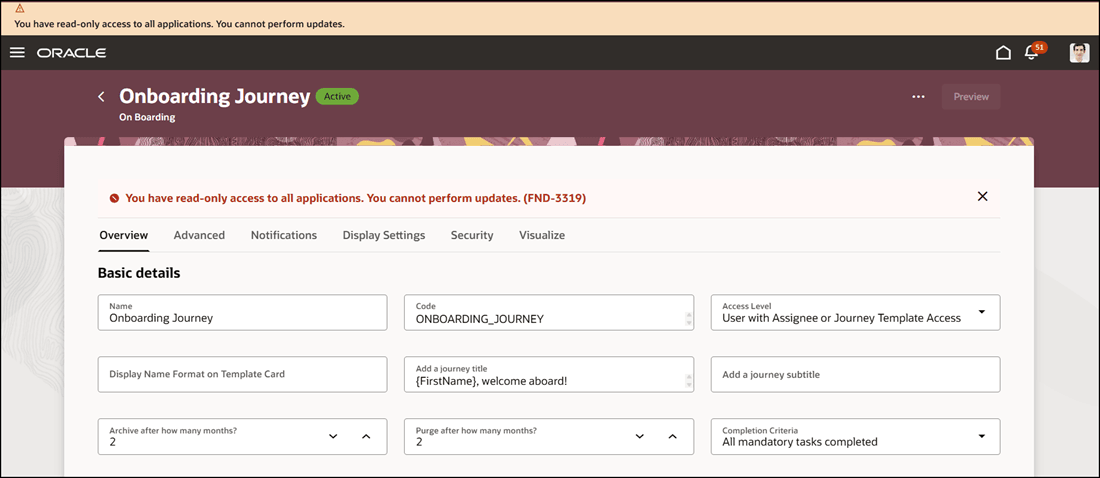
Task: Open the notifications bell
Action: click(x=1032, y=53)
